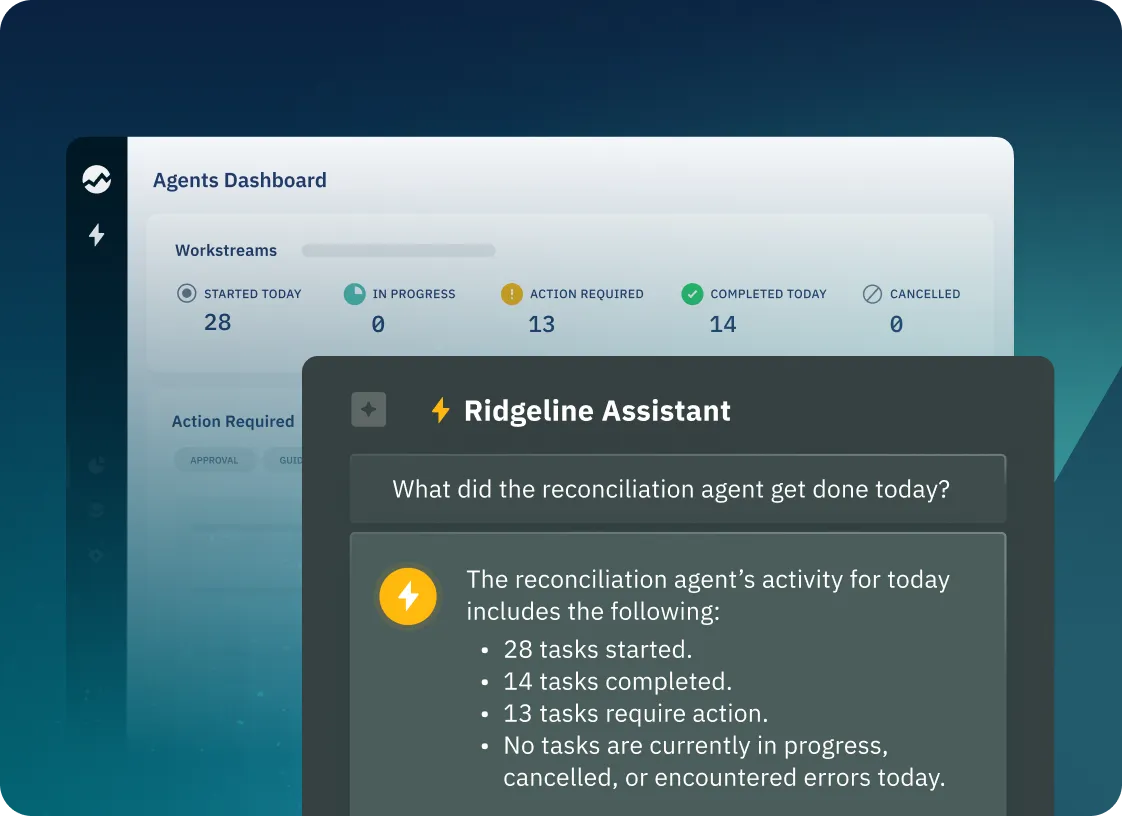Click the IN PROGRESS label
Screen dimensions: 1122x816
pyautogui.click(x=414, y=293)
